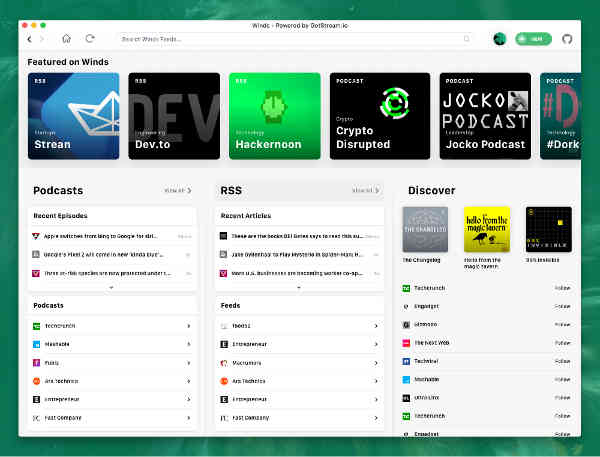Image resolution: width=600 pixels, height=457 pixels.
Task: Expand Ars Technica chevron in Feeds list
Action: [x=376, y=381]
